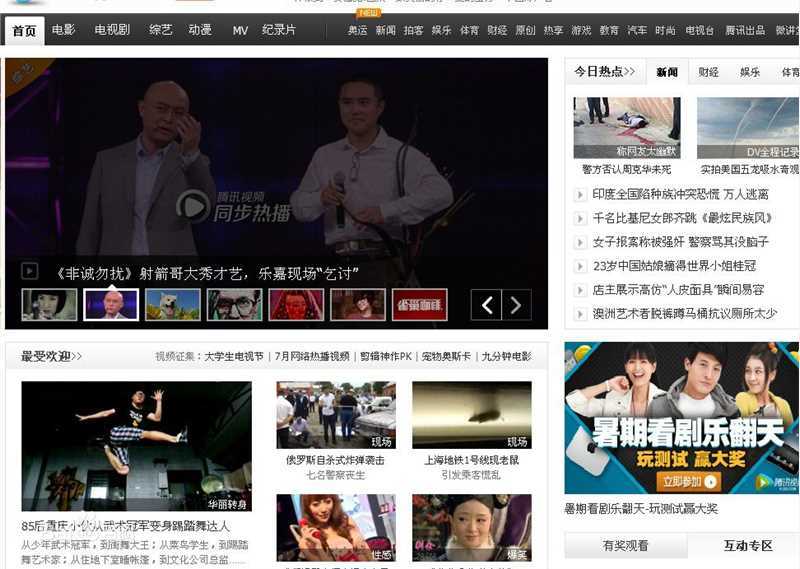Click the arrow bullet beside 印度全国陷种族冲突恐慌

pos(580,194)
